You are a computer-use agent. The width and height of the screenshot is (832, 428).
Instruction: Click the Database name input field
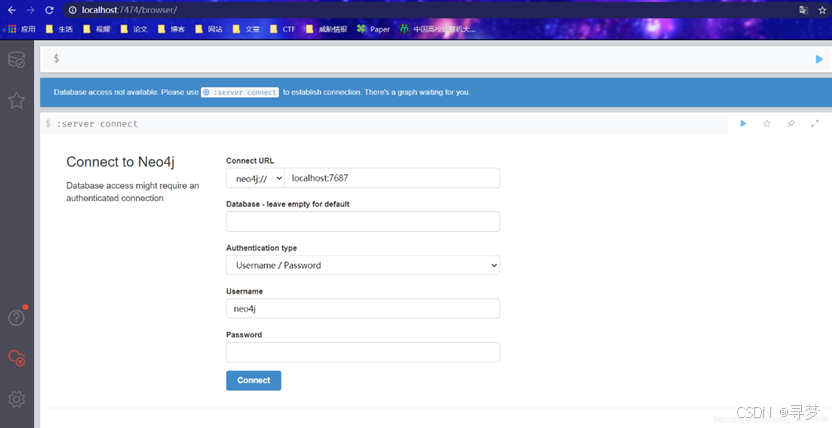pos(363,222)
